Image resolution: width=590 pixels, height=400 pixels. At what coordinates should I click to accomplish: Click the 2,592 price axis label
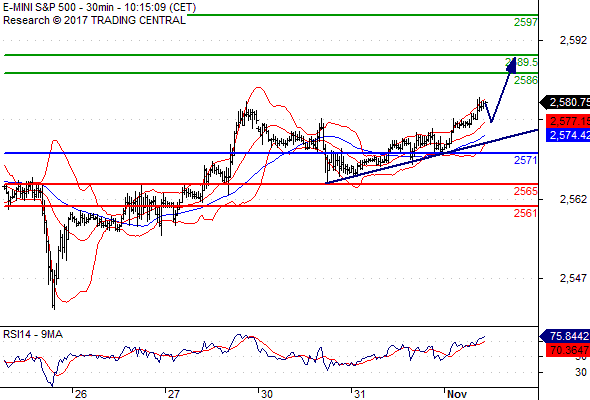[x=573, y=40]
